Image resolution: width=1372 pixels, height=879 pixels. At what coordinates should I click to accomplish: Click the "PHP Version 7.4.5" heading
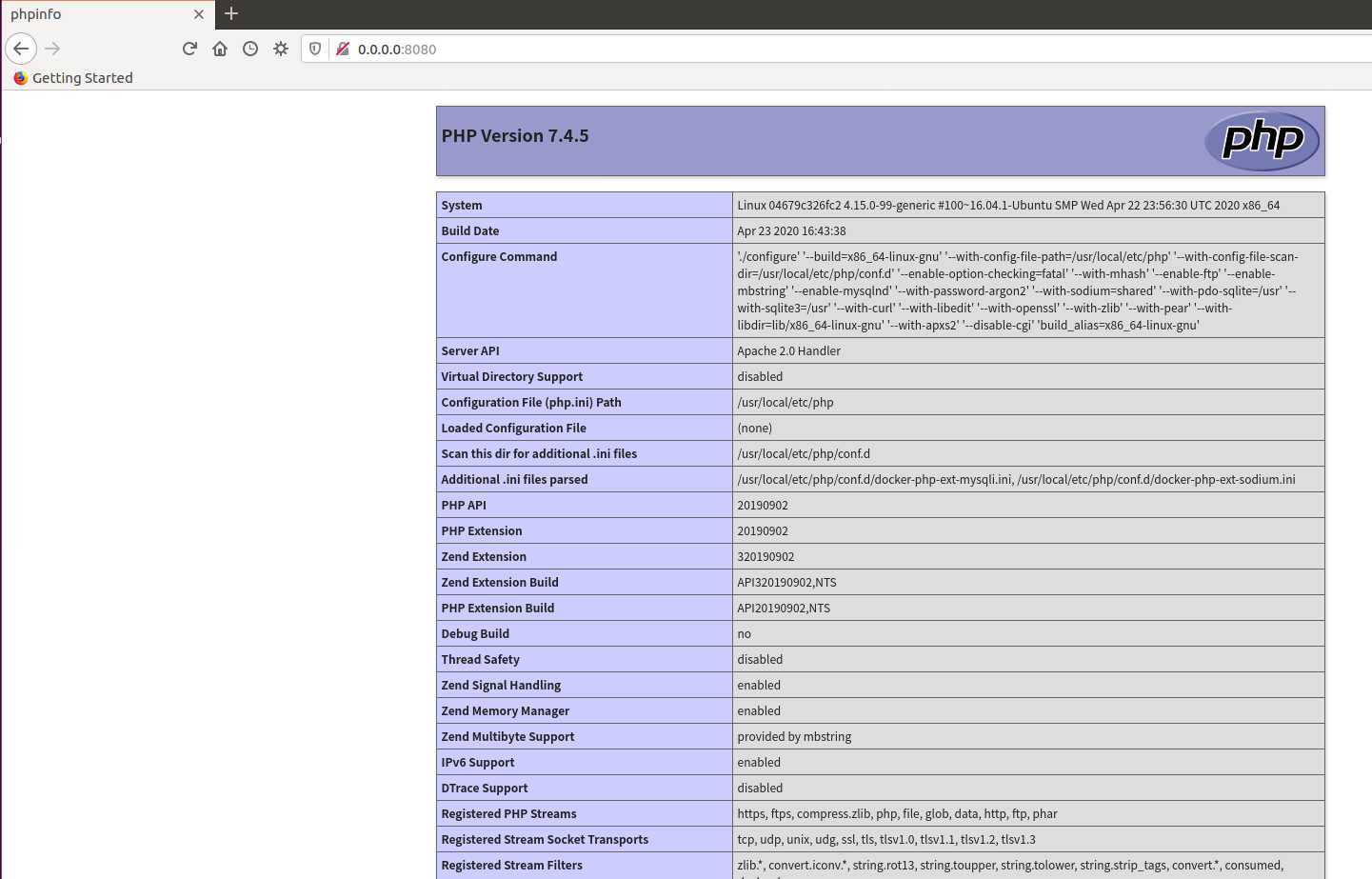click(515, 136)
